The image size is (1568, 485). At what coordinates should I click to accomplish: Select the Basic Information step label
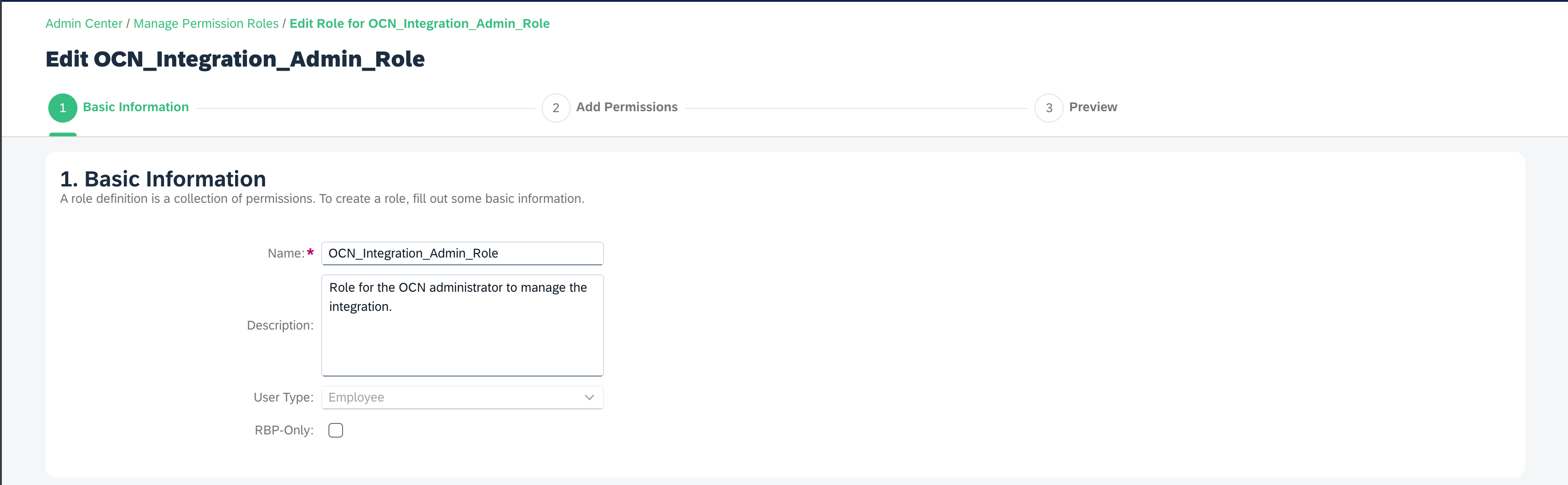click(136, 107)
